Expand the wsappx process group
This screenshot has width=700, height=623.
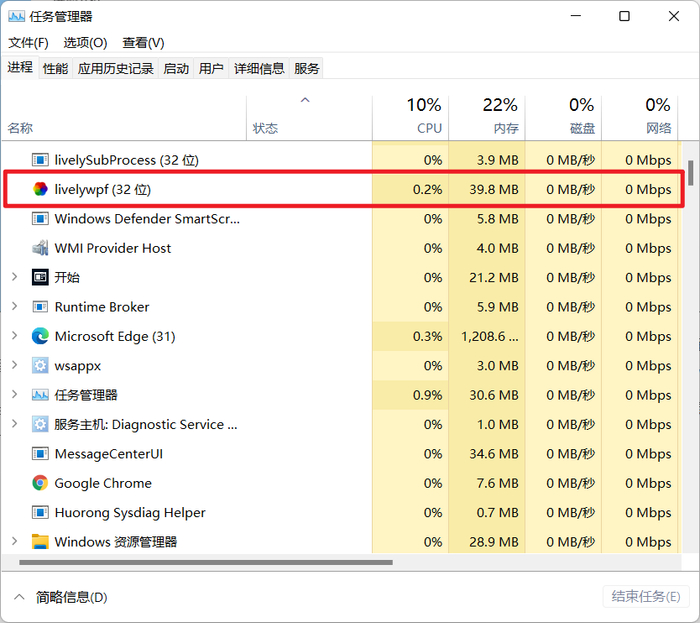pyautogui.click(x=14, y=365)
